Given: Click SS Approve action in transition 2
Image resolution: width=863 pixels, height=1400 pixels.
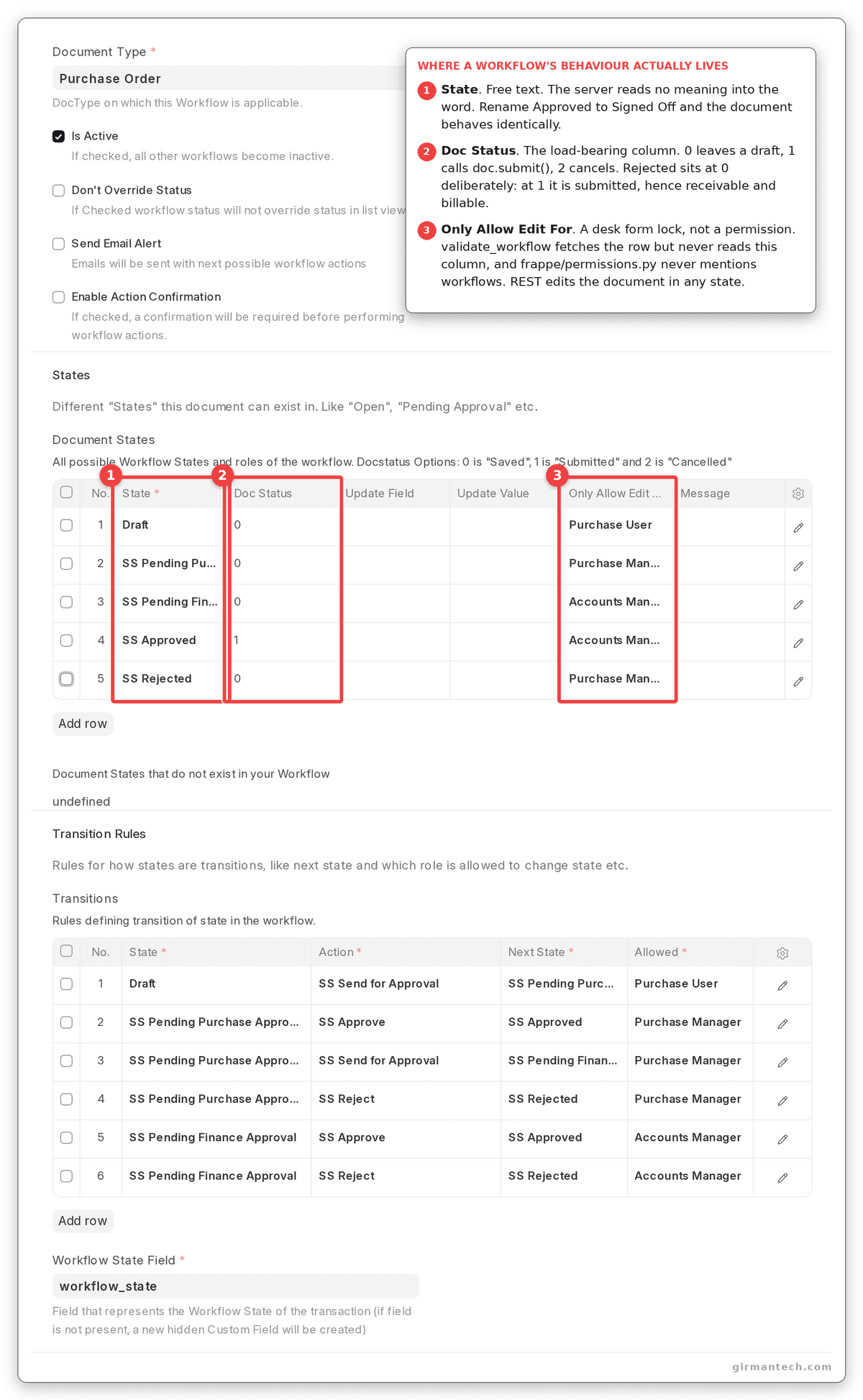Looking at the screenshot, I should click(352, 1022).
